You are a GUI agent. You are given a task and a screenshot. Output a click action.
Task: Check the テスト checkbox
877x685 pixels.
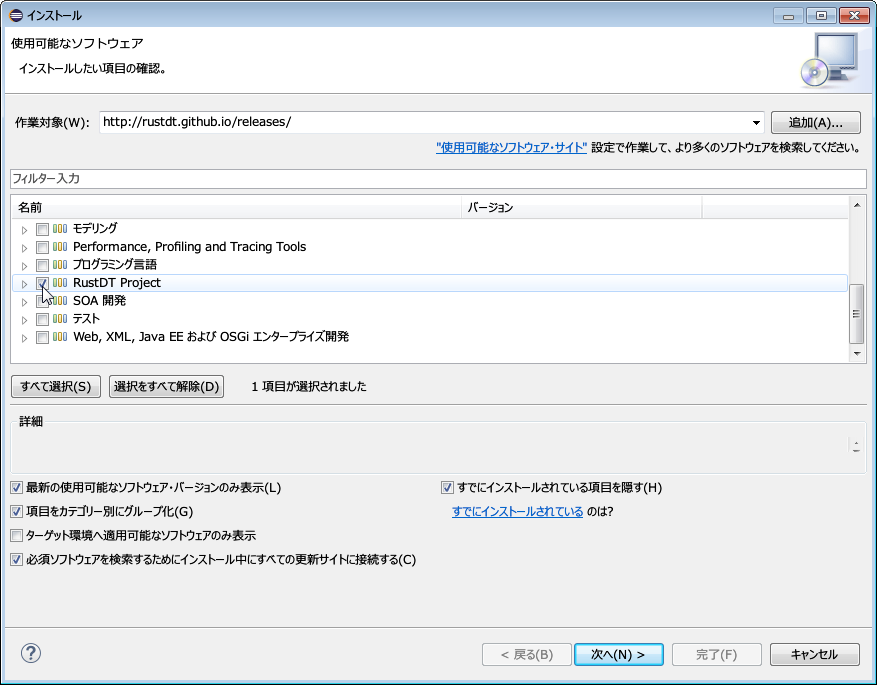[x=42, y=319]
